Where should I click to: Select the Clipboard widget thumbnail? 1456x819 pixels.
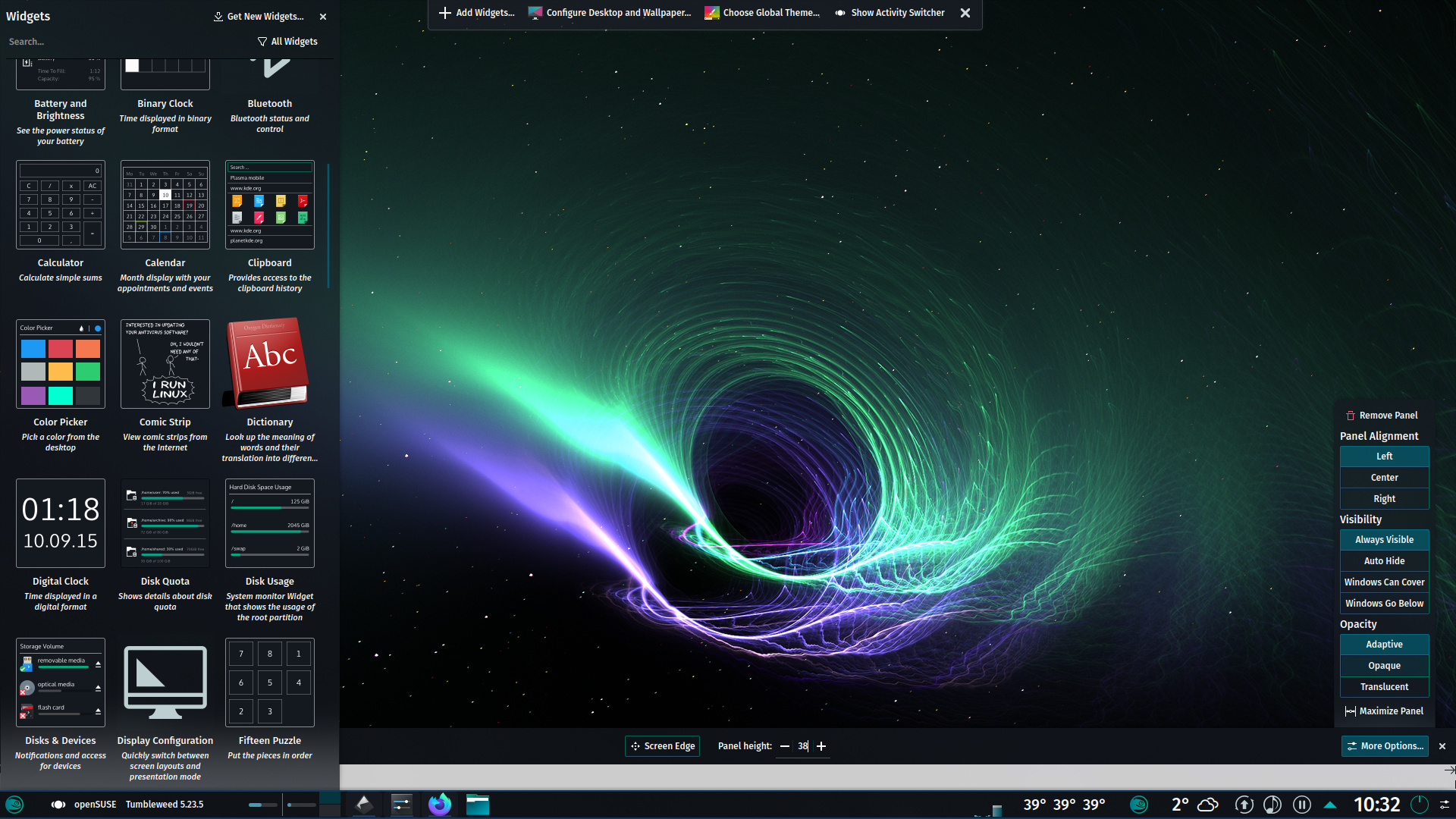coord(270,205)
